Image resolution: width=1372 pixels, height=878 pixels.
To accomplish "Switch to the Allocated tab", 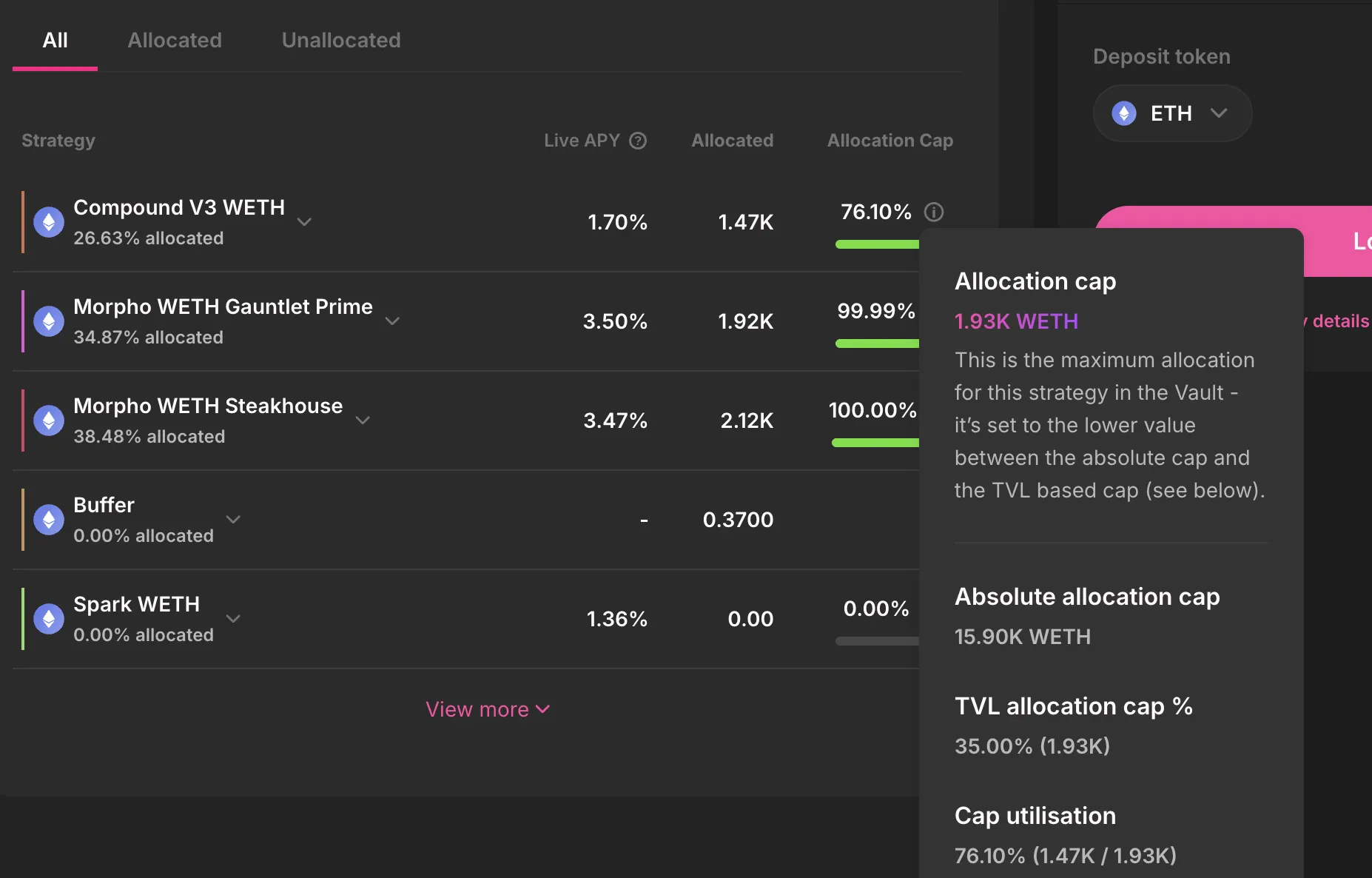I will [175, 40].
